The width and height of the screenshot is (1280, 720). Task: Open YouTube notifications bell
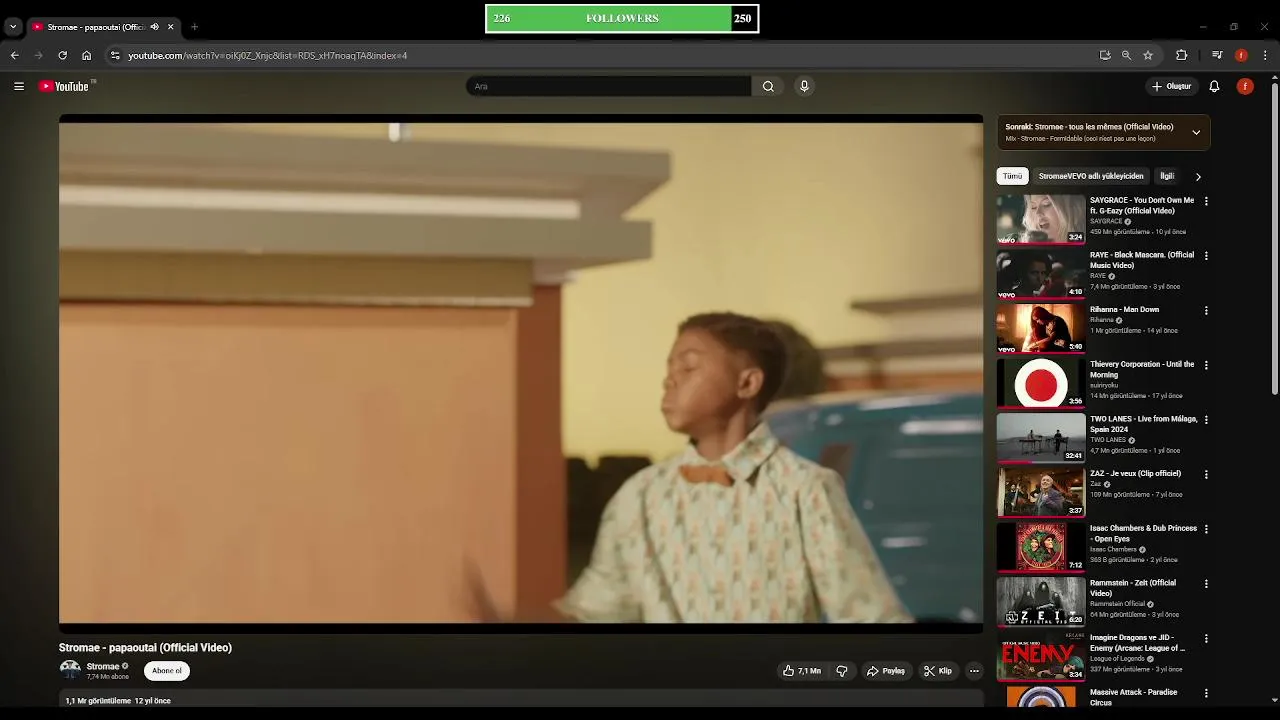[x=1214, y=86]
